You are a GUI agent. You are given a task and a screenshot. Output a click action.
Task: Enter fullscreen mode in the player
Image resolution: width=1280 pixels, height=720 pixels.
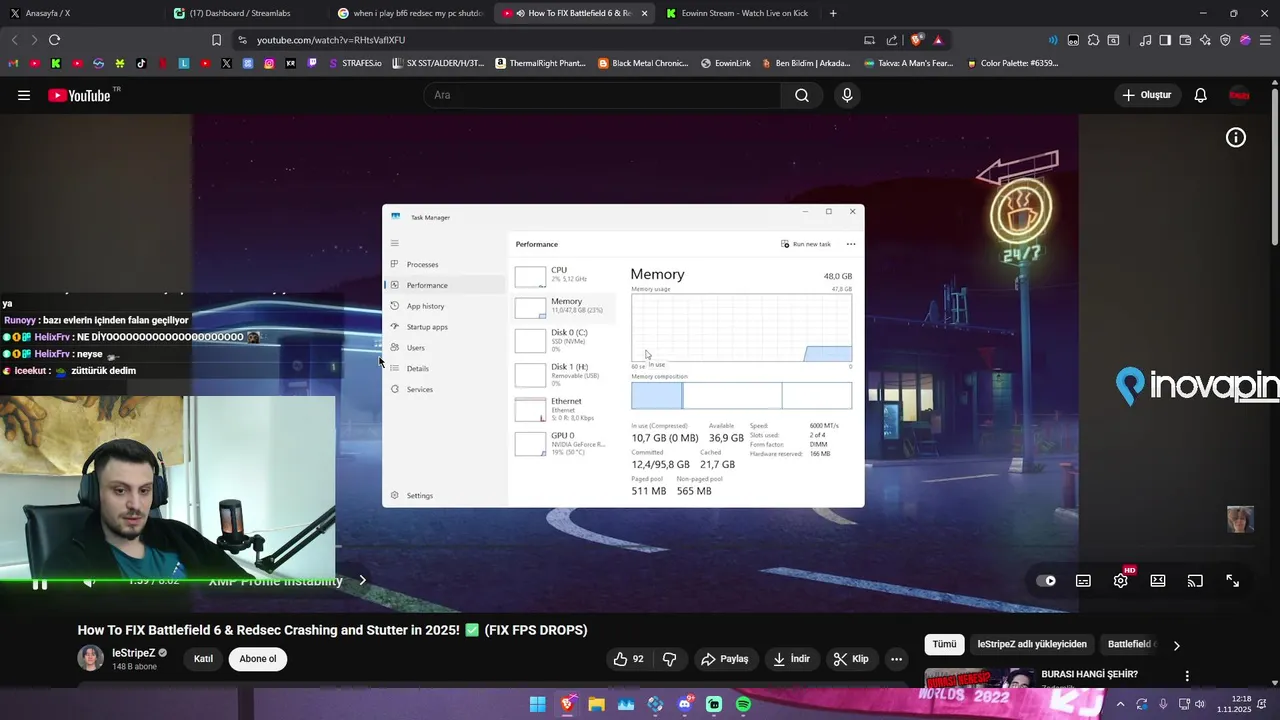tap(1232, 581)
